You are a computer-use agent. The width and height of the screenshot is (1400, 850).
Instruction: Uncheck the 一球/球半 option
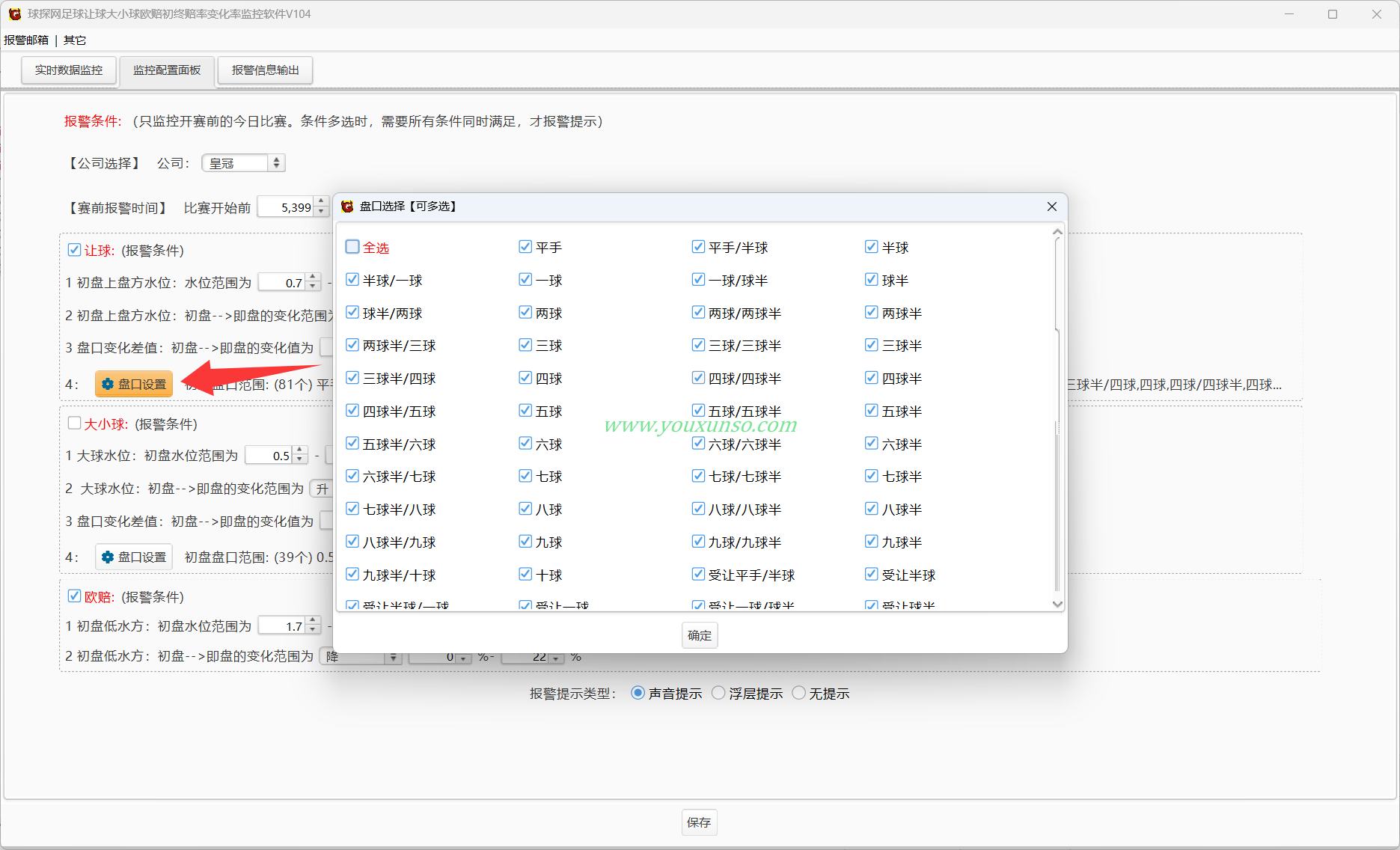pos(698,280)
